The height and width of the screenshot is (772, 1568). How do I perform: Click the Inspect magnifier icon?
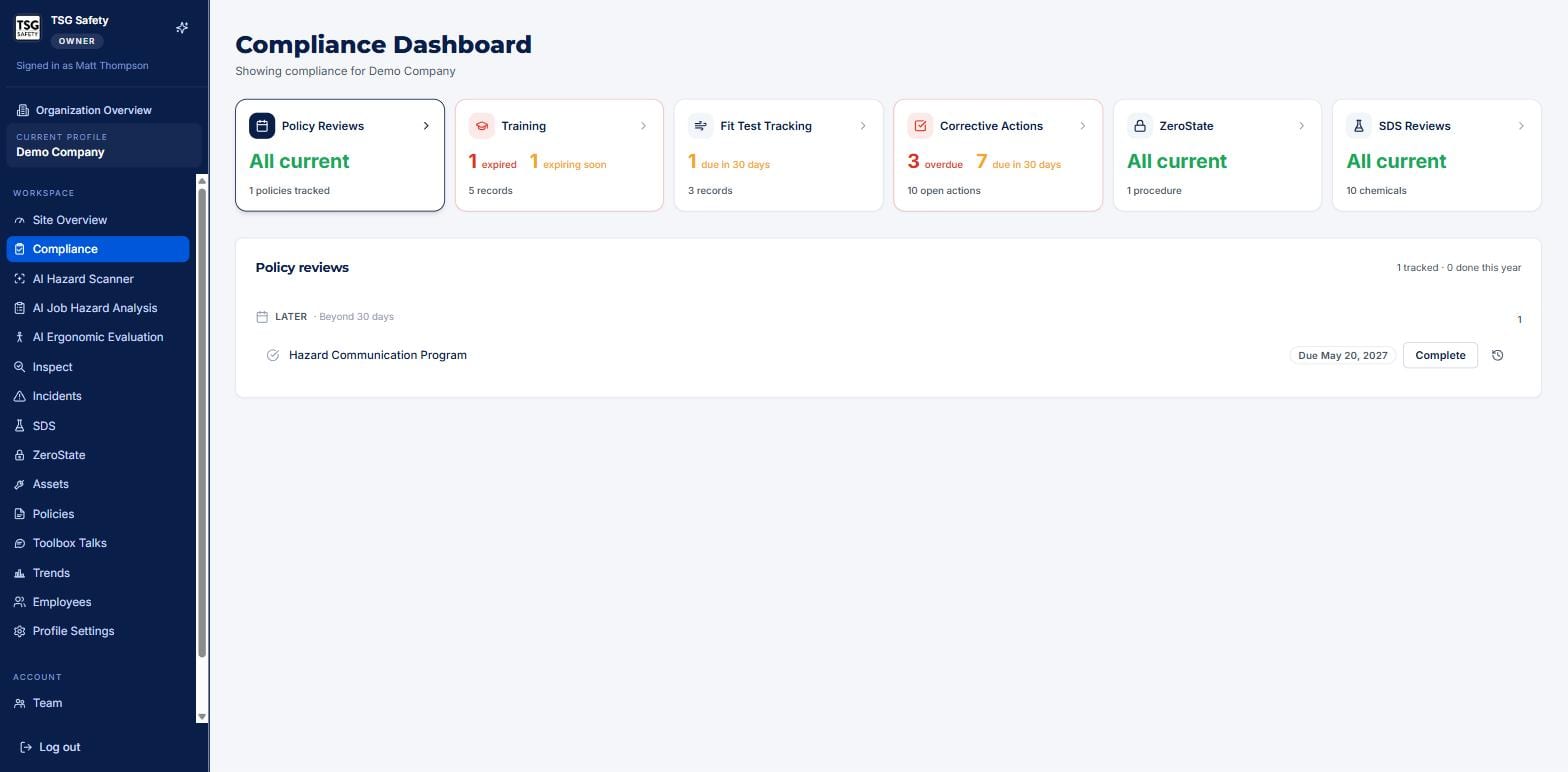[19, 367]
